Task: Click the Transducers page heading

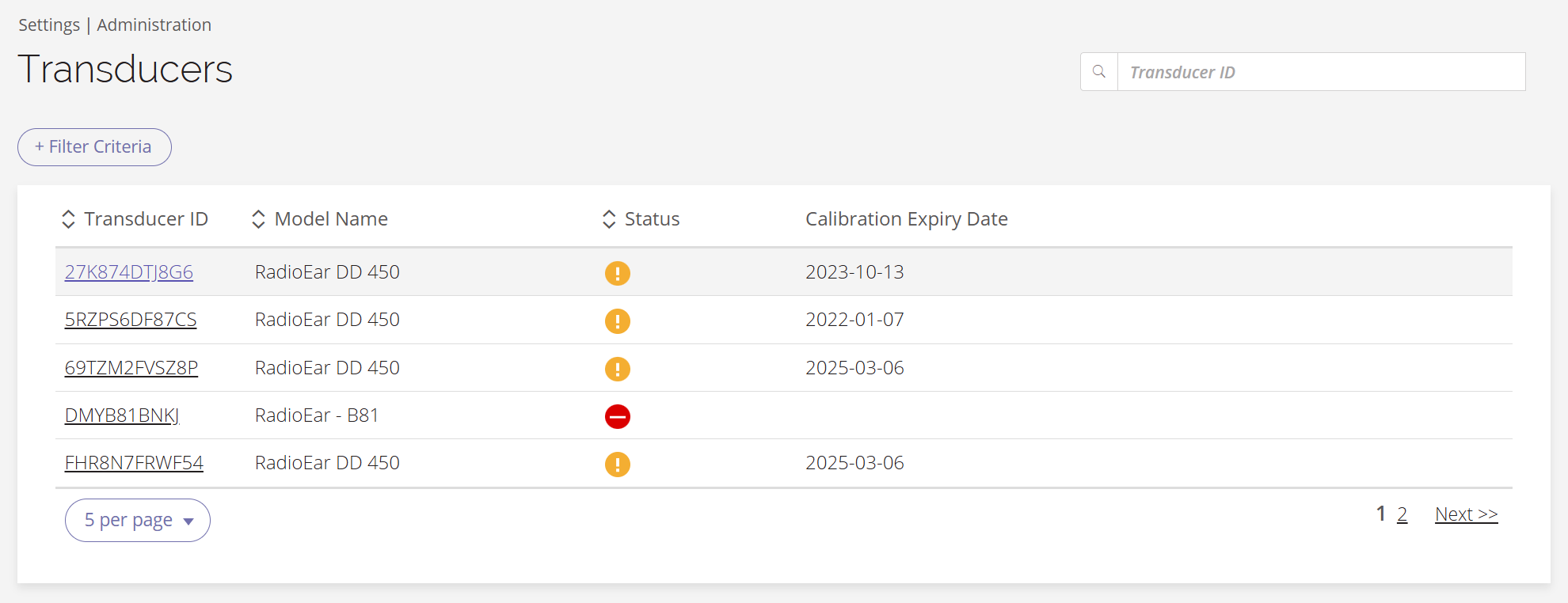Action: click(125, 69)
